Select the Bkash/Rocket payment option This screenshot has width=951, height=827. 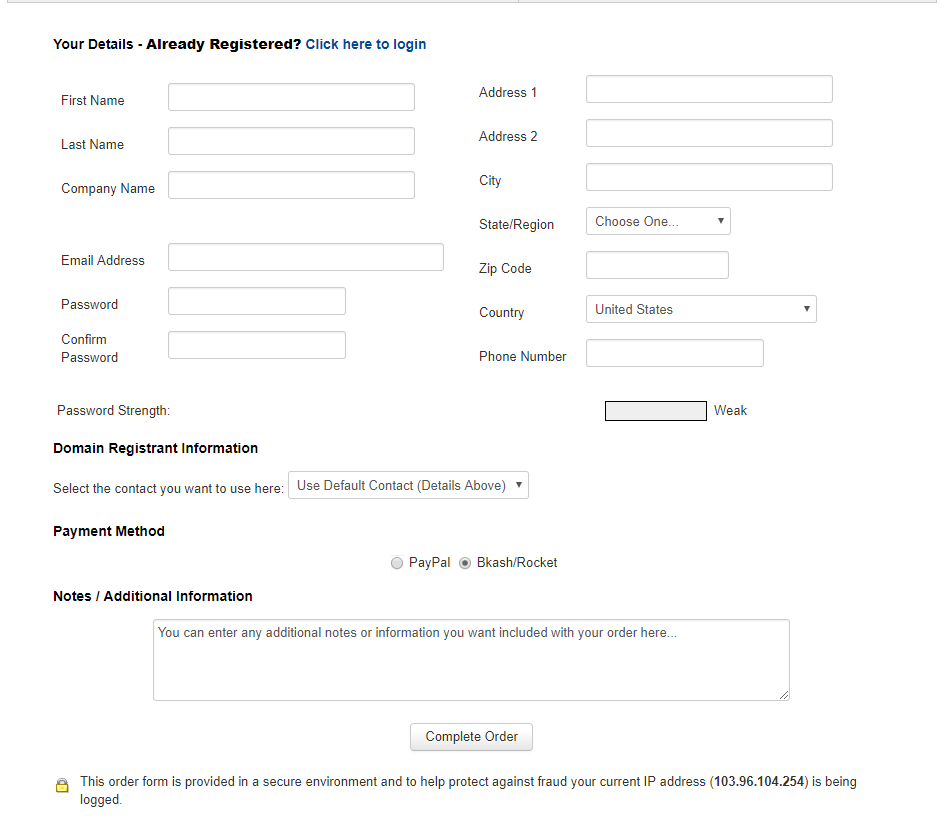point(465,563)
